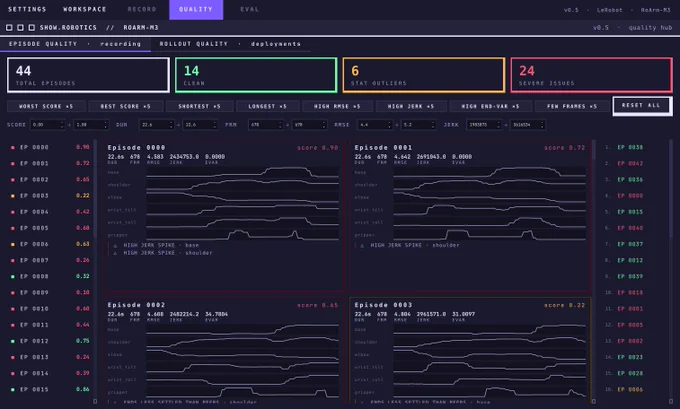The image size is (680, 409).
Task: Click the orange status square of EP 0006
Action: 13,245
